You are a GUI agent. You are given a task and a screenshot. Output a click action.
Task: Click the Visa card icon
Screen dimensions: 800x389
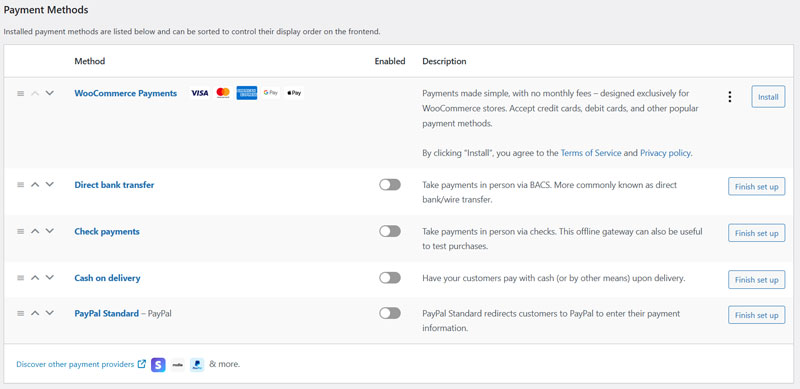coord(199,93)
